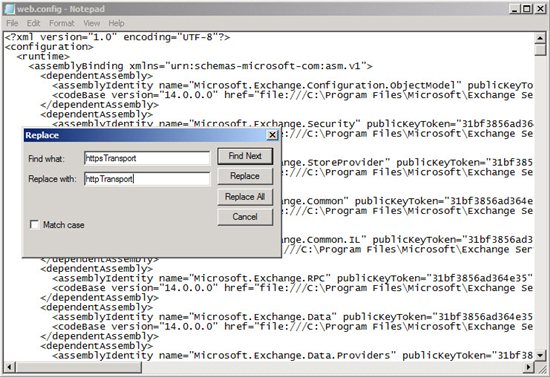This screenshot has width=550, height=377.
Task: Click "Microsoft.Exchange.Security" text
Action: (274, 124)
